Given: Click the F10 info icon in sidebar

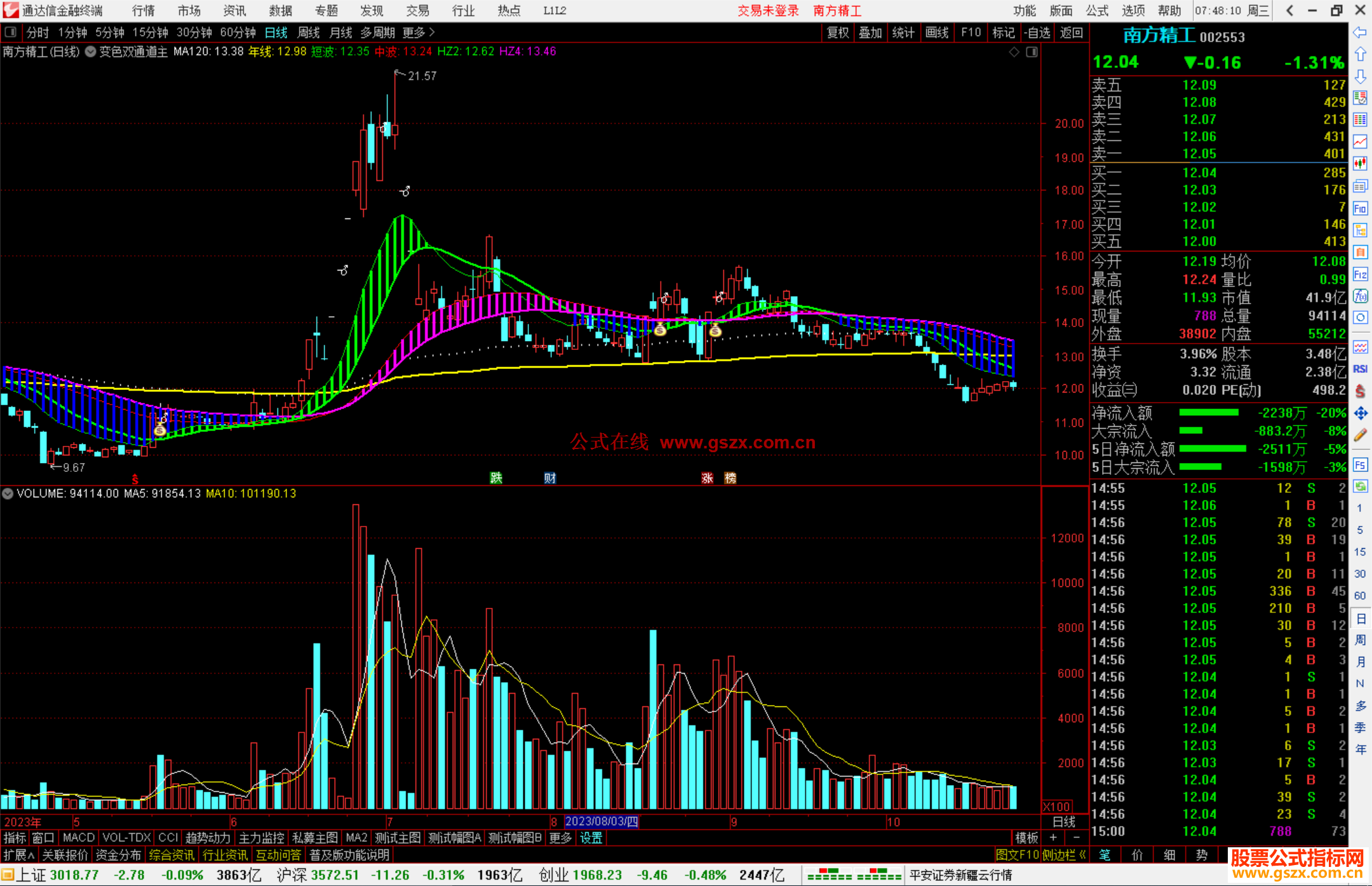Looking at the screenshot, I should (1360, 208).
